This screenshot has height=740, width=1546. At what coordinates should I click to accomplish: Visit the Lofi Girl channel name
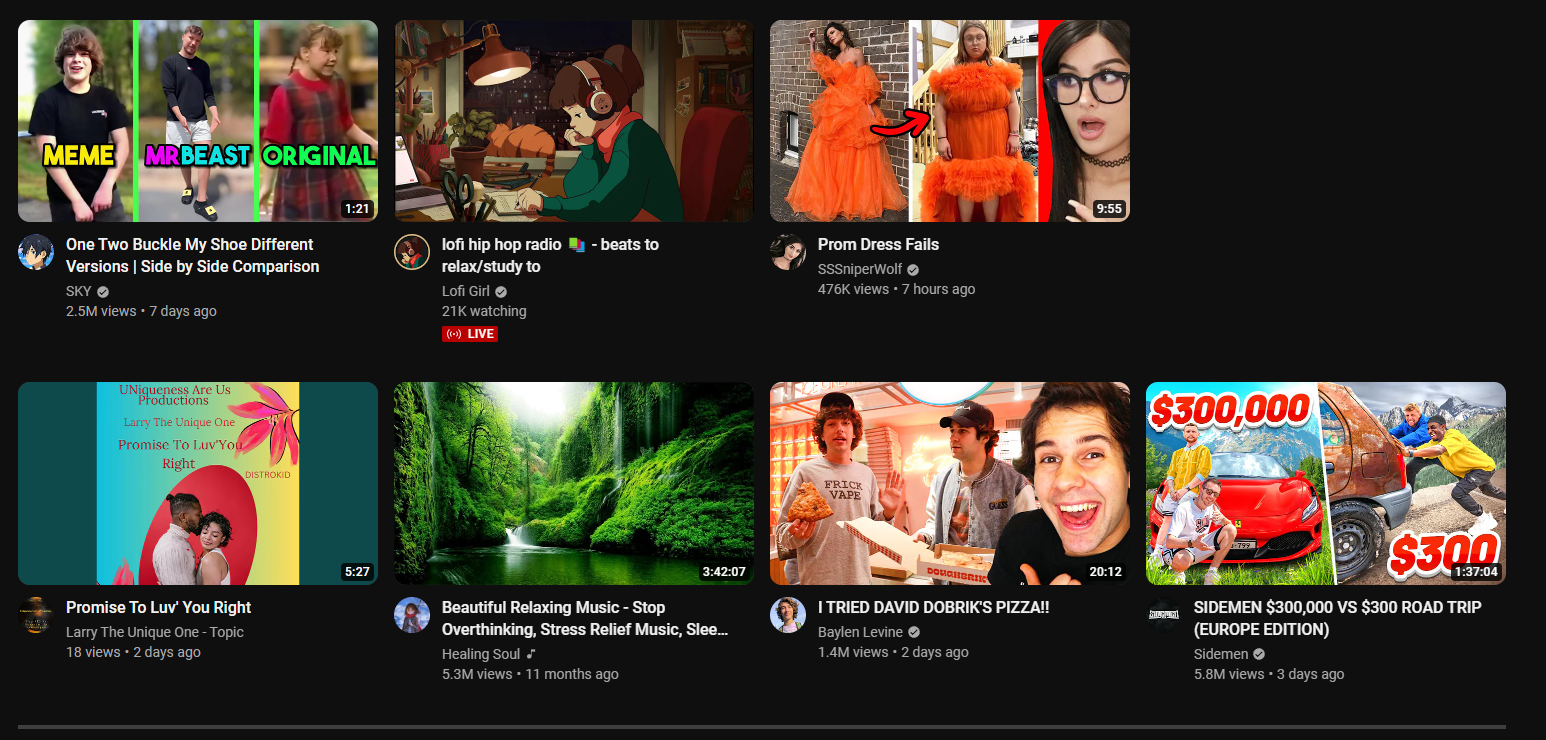pyautogui.click(x=466, y=292)
